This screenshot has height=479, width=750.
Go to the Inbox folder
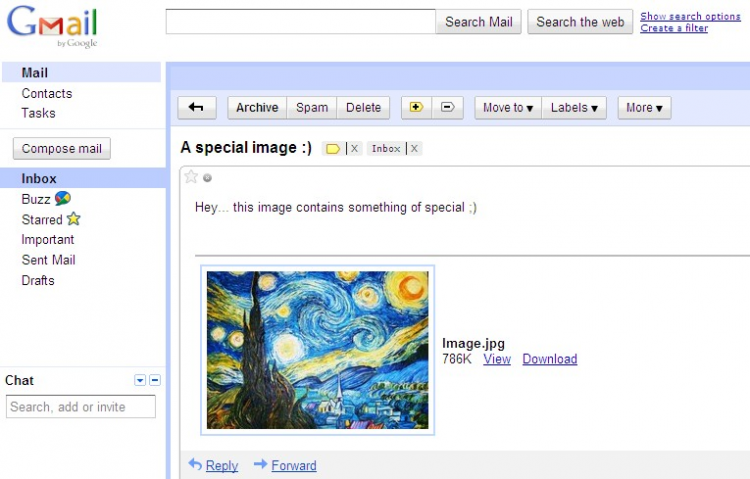(83, 178)
